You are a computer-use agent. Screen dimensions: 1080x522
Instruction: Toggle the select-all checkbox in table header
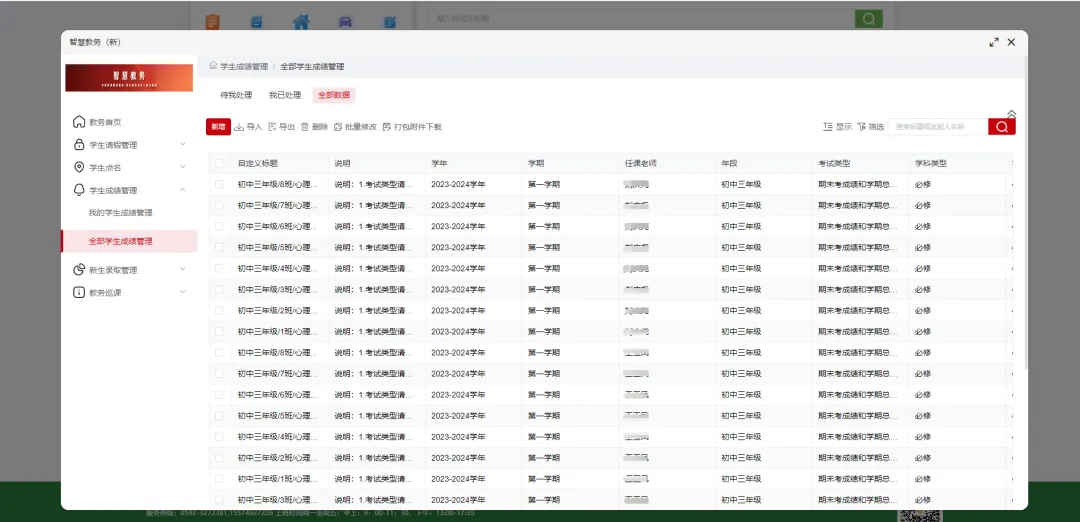click(x=219, y=163)
